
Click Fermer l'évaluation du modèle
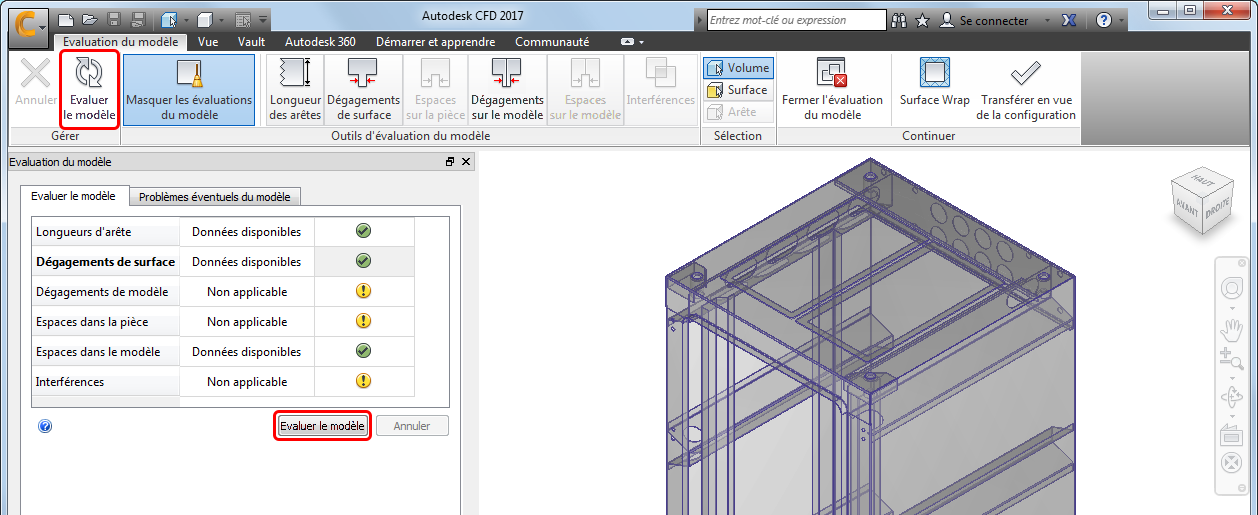(832, 89)
